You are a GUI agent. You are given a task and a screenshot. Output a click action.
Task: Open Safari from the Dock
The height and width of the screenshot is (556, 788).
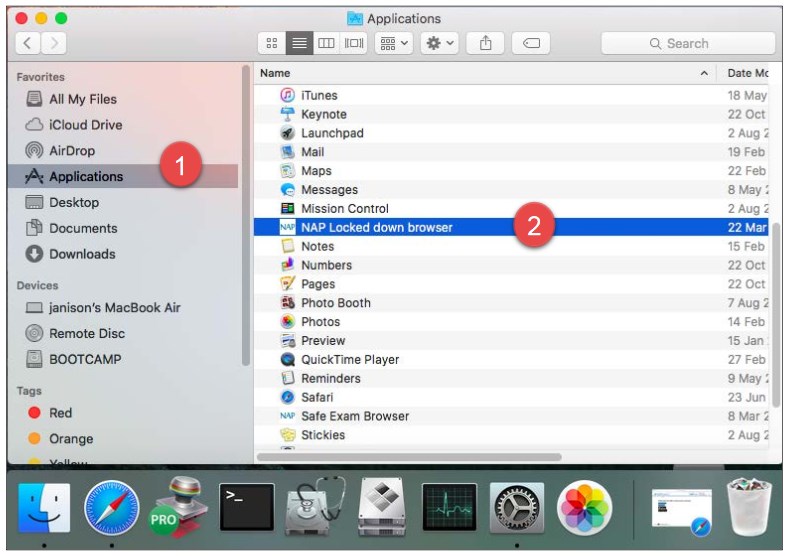coord(112,507)
